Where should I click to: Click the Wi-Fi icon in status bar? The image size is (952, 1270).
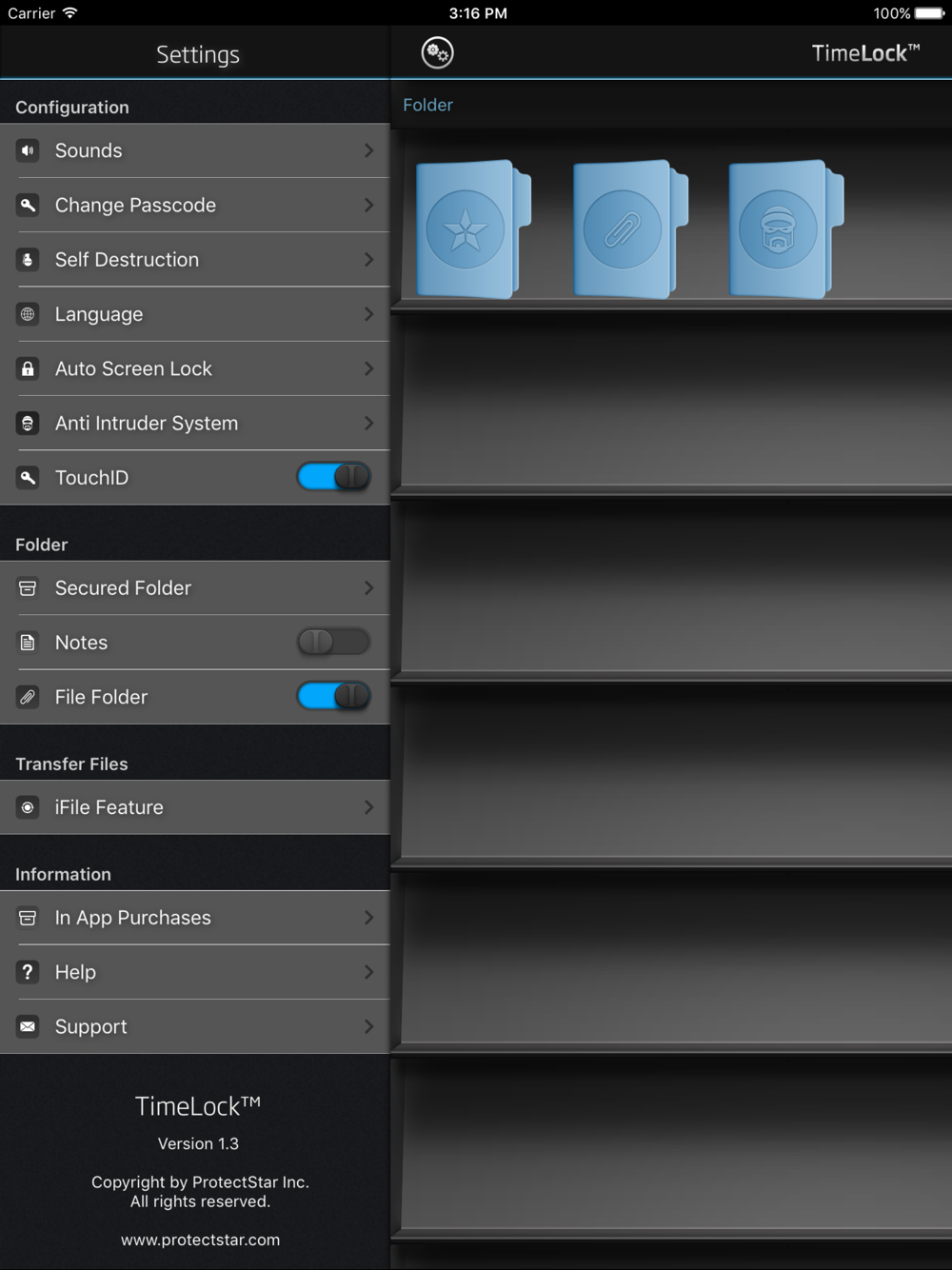69,13
